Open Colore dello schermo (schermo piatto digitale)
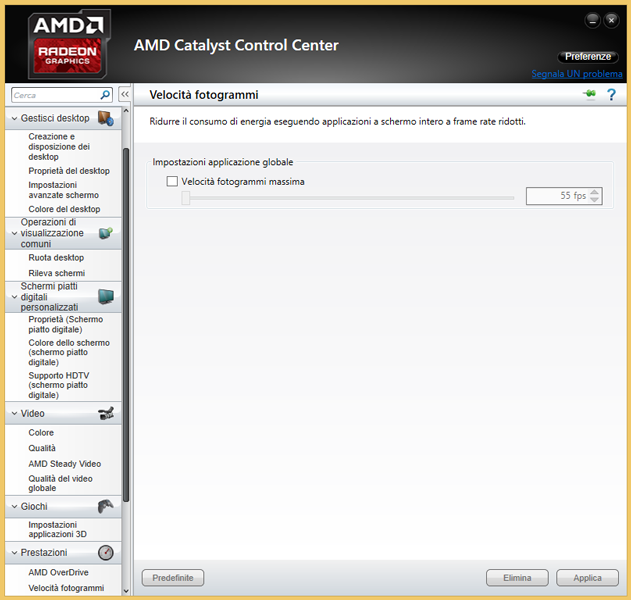Viewport: 631px width, 600px height. pyautogui.click(x=69, y=352)
